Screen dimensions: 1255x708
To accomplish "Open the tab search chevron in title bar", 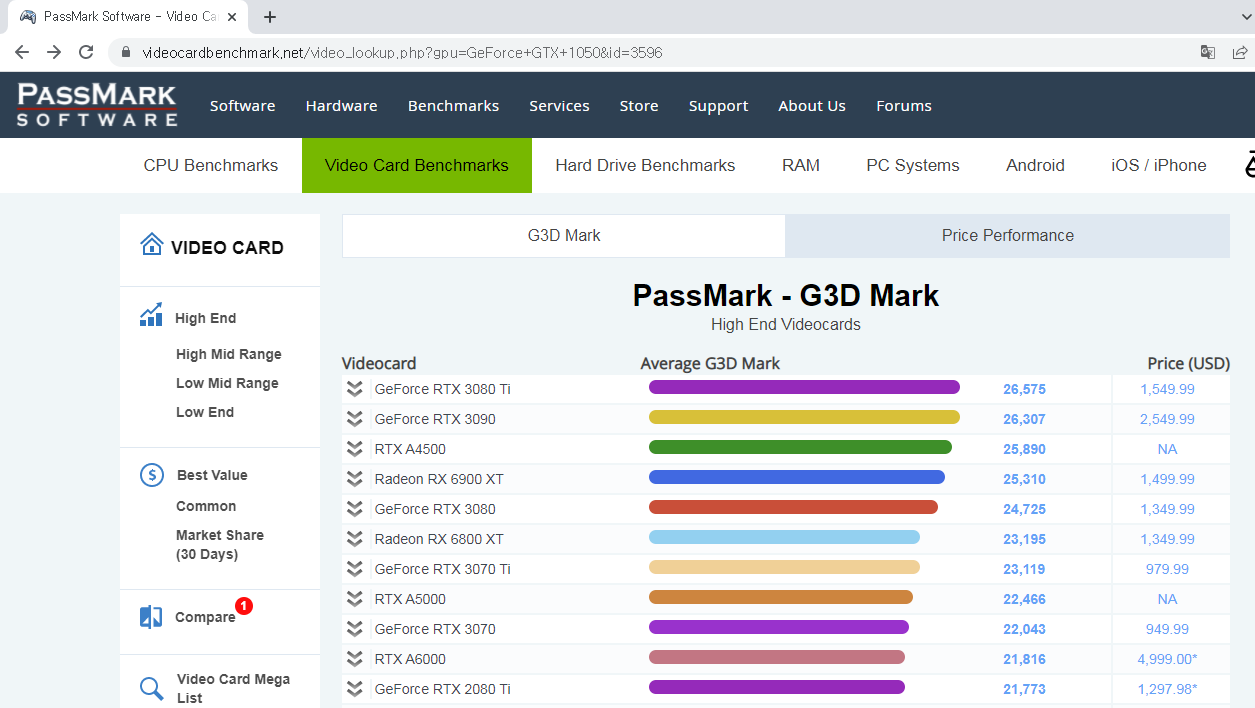I will click(1245, 17).
